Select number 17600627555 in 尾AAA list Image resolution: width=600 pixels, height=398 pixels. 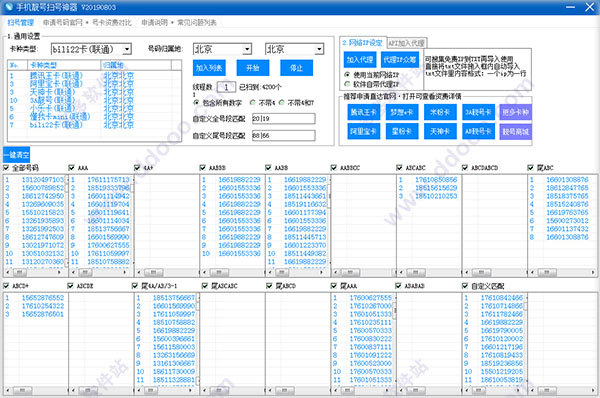pos(371,298)
